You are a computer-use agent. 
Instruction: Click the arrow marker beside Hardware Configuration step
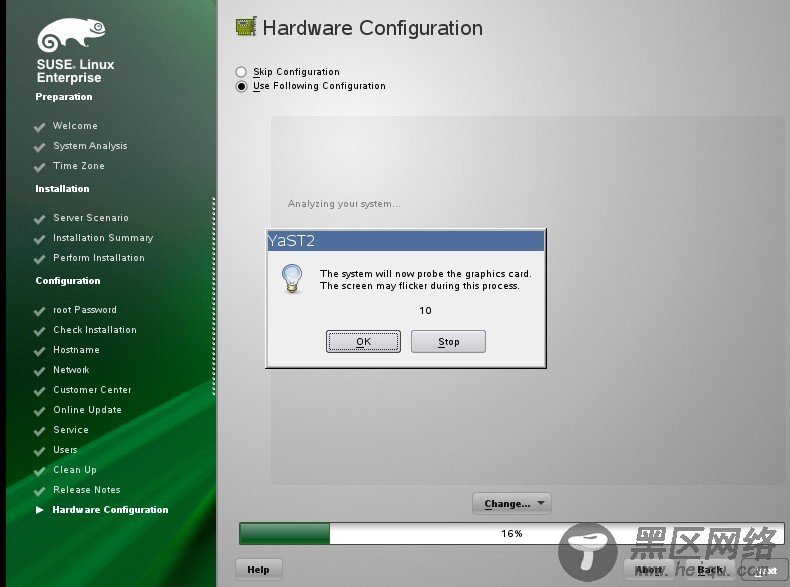pos(39,510)
